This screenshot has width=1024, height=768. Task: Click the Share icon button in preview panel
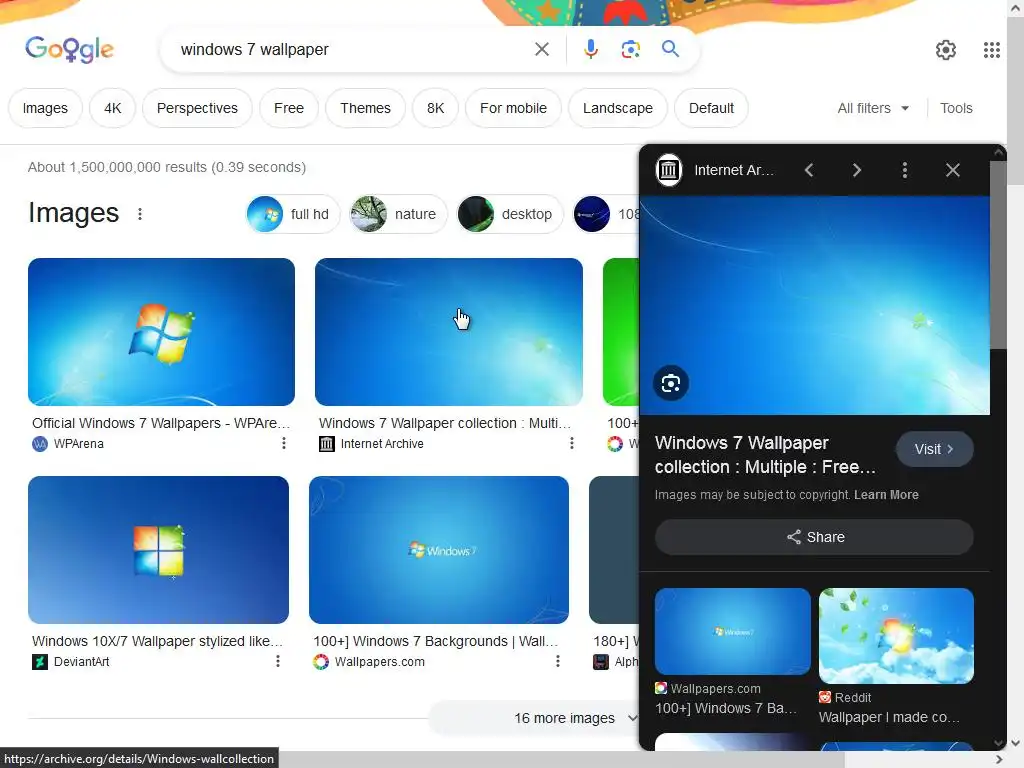click(x=814, y=537)
